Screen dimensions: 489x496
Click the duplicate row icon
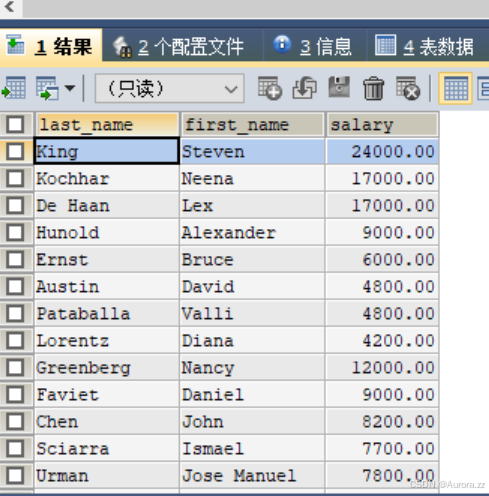point(305,88)
